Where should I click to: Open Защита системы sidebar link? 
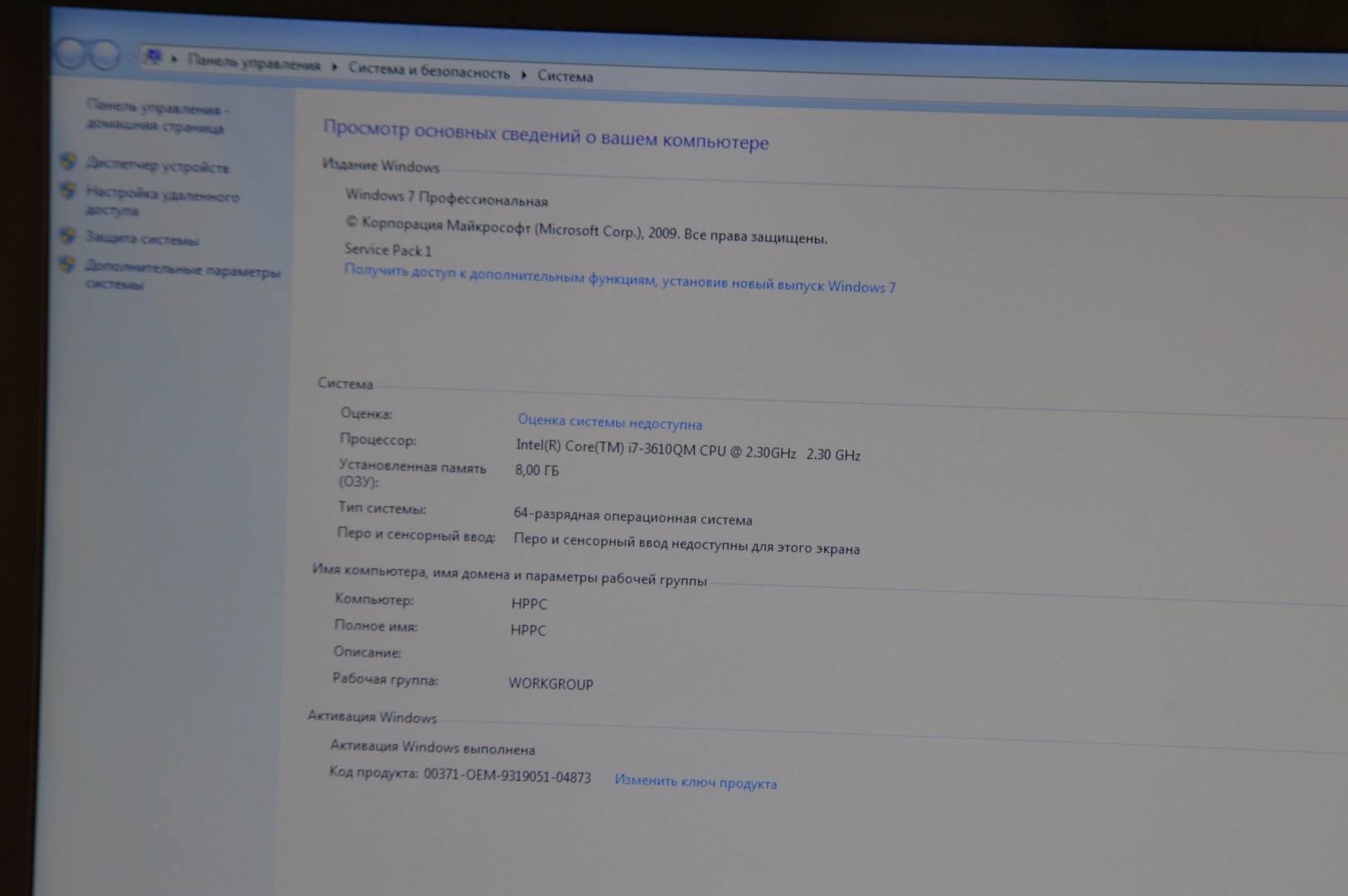pos(142,239)
